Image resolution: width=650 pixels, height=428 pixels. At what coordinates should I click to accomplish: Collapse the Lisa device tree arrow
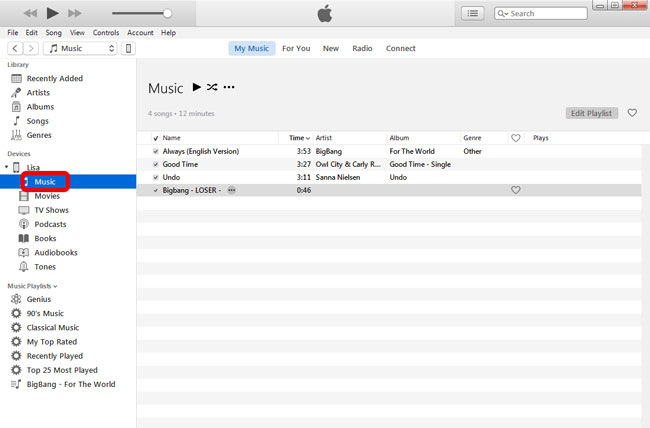click(7, 167)
